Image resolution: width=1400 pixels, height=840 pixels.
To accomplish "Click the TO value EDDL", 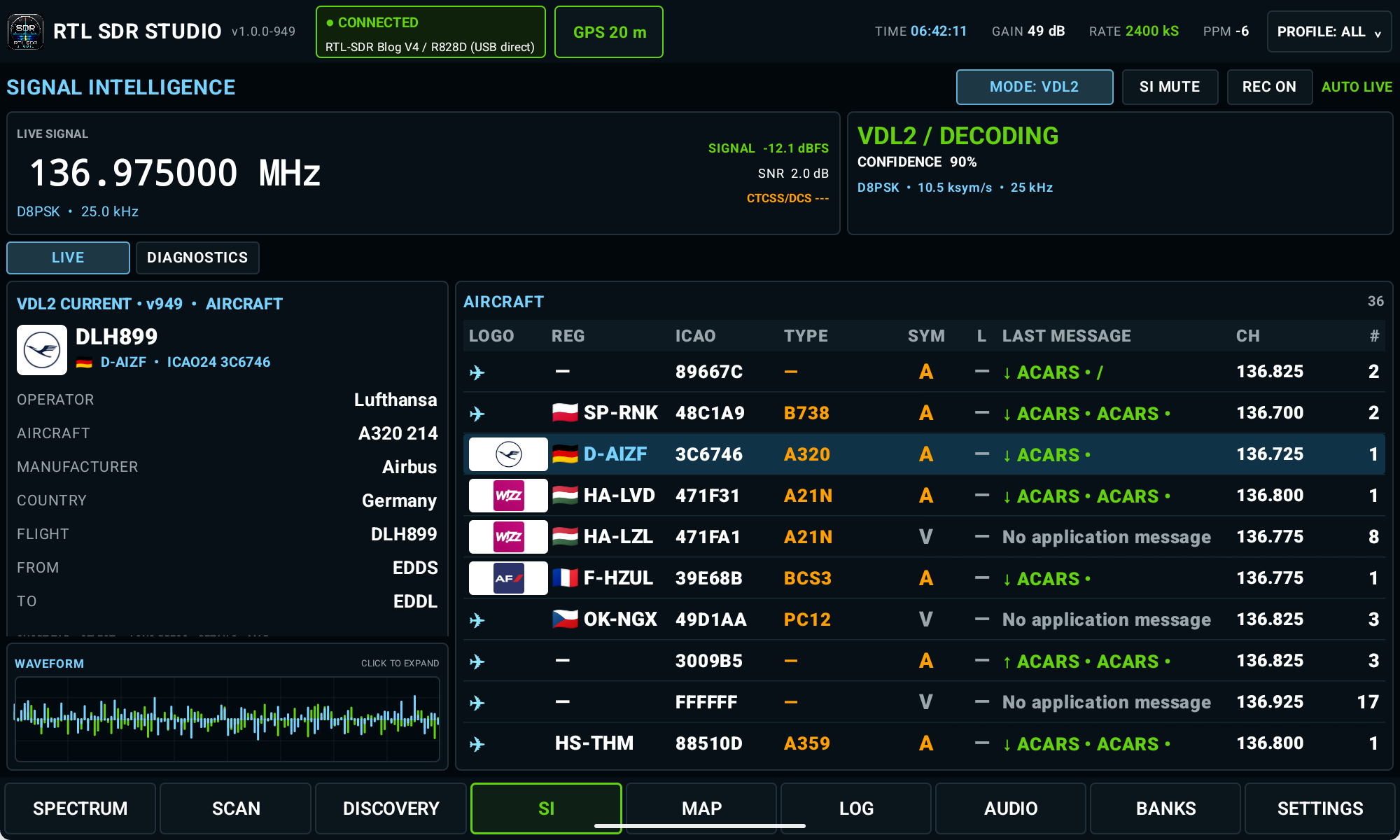I will point(415,601).
